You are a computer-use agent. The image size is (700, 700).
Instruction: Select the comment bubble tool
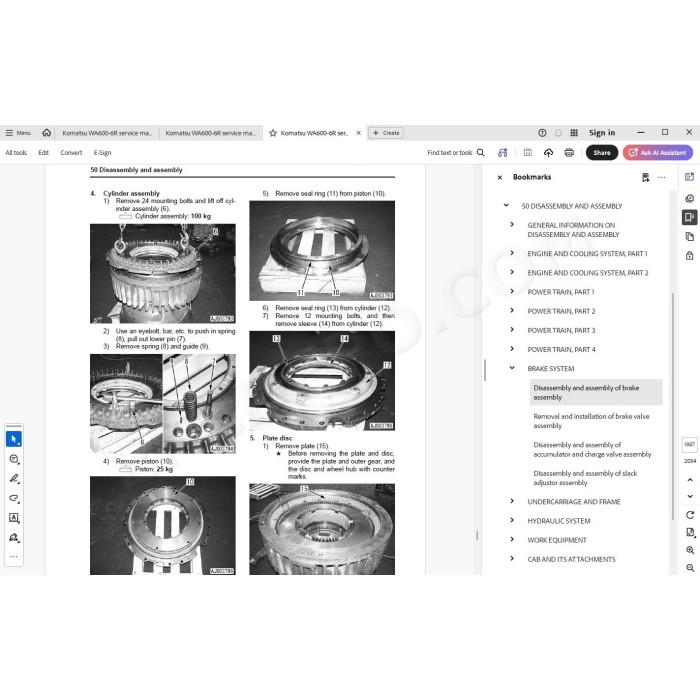(14, 459)
